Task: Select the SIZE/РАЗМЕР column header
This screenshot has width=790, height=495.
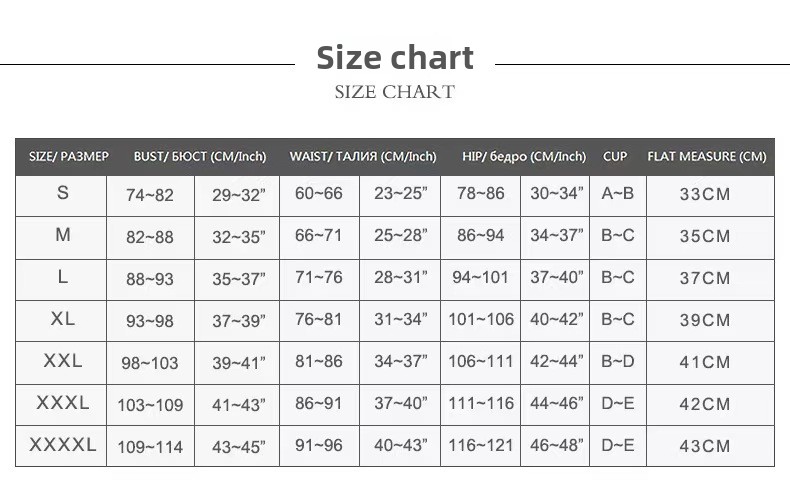Action: [x=69, y=157]
